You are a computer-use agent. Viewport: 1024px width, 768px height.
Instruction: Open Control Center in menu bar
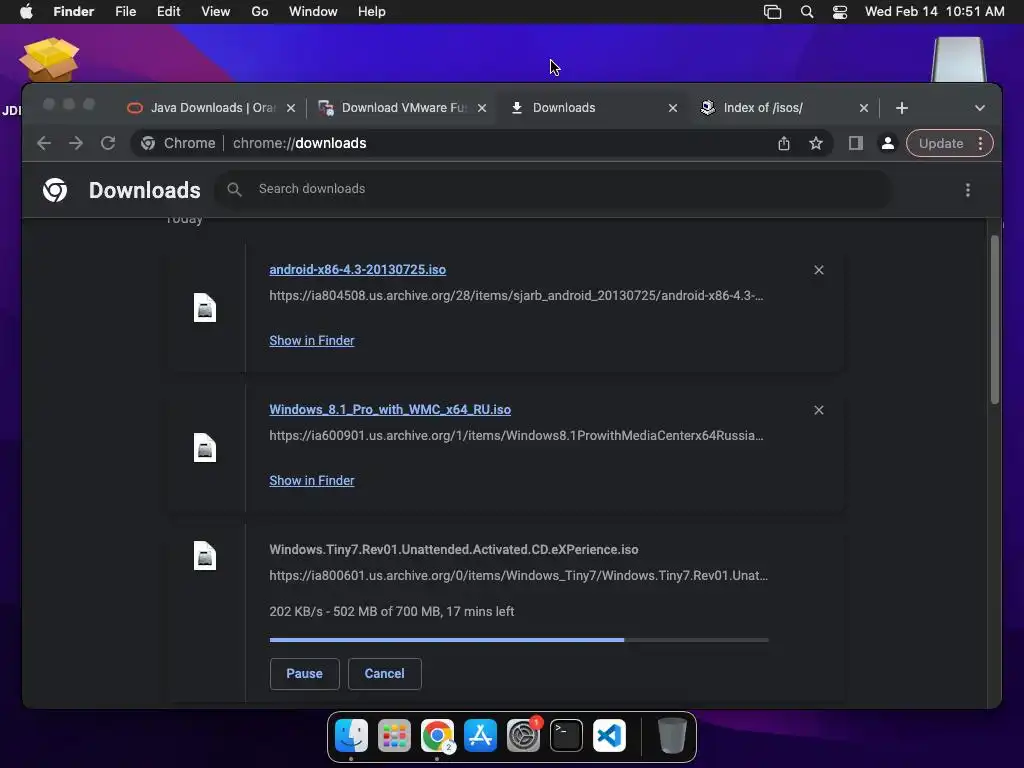(x=840, y=12)
